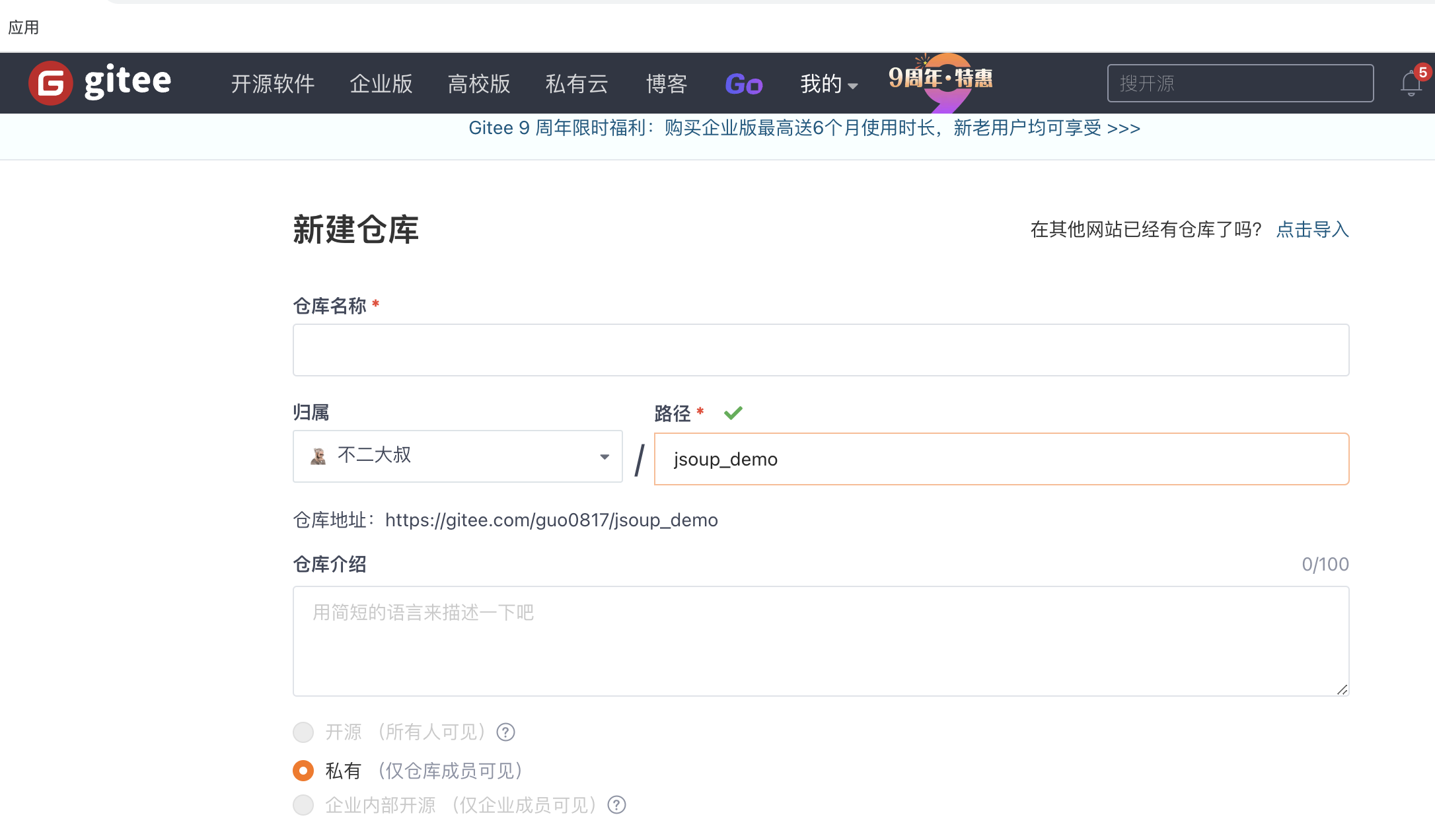Open the 博客 nav item
Viewport: 1435px width, 840px height.
point(667,84)
